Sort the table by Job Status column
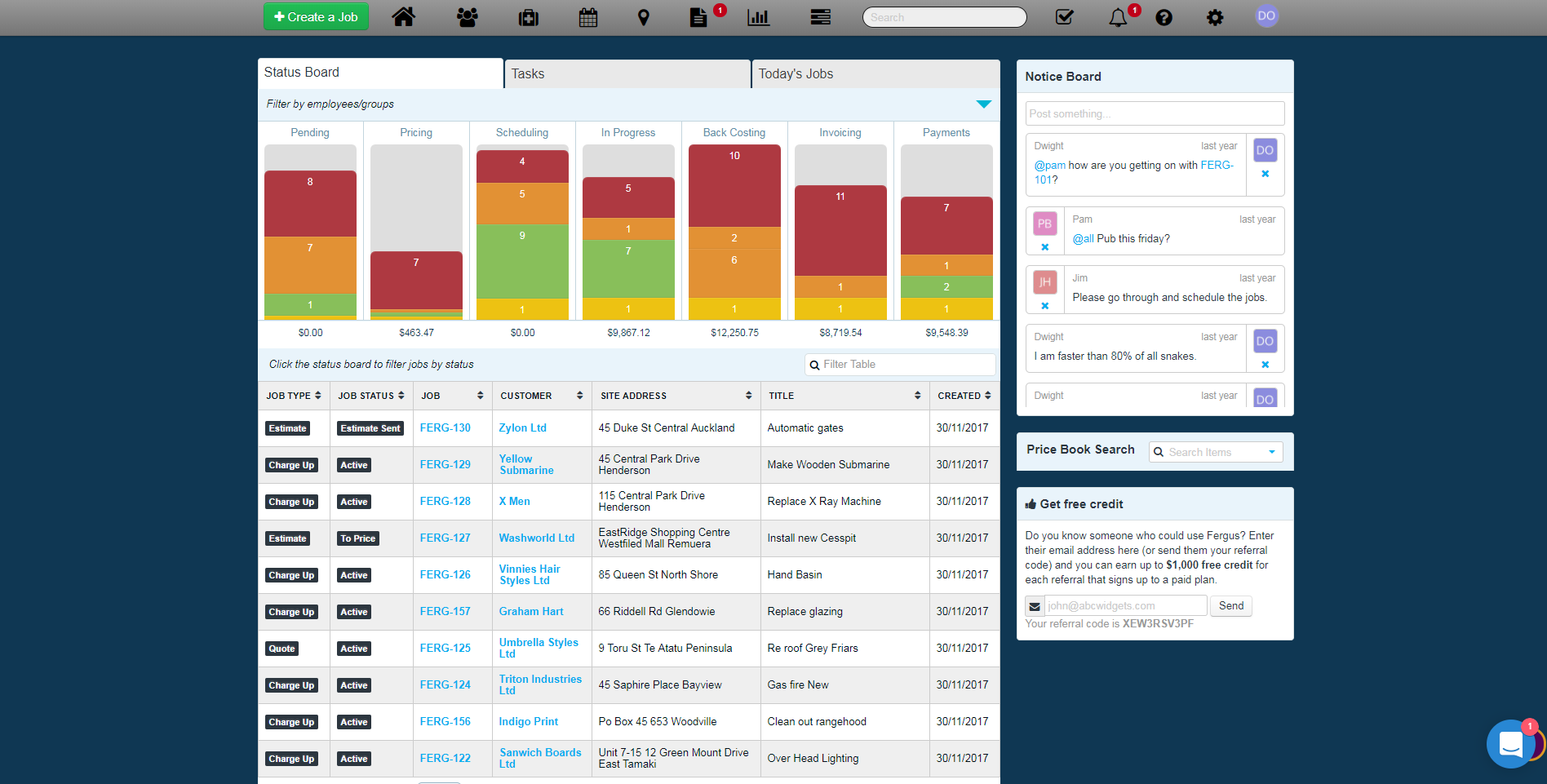 371,396
